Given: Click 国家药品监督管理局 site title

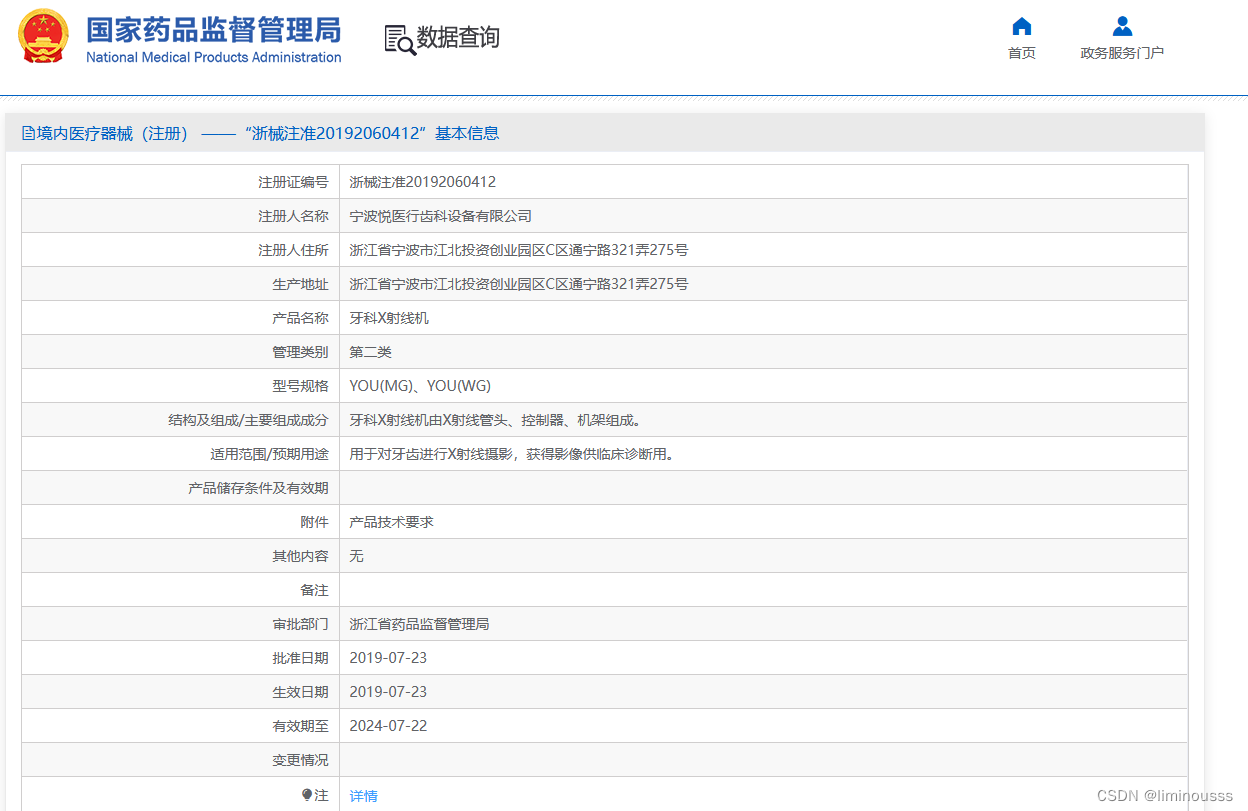Looking at the screenshot, I should tap(213, 30).
